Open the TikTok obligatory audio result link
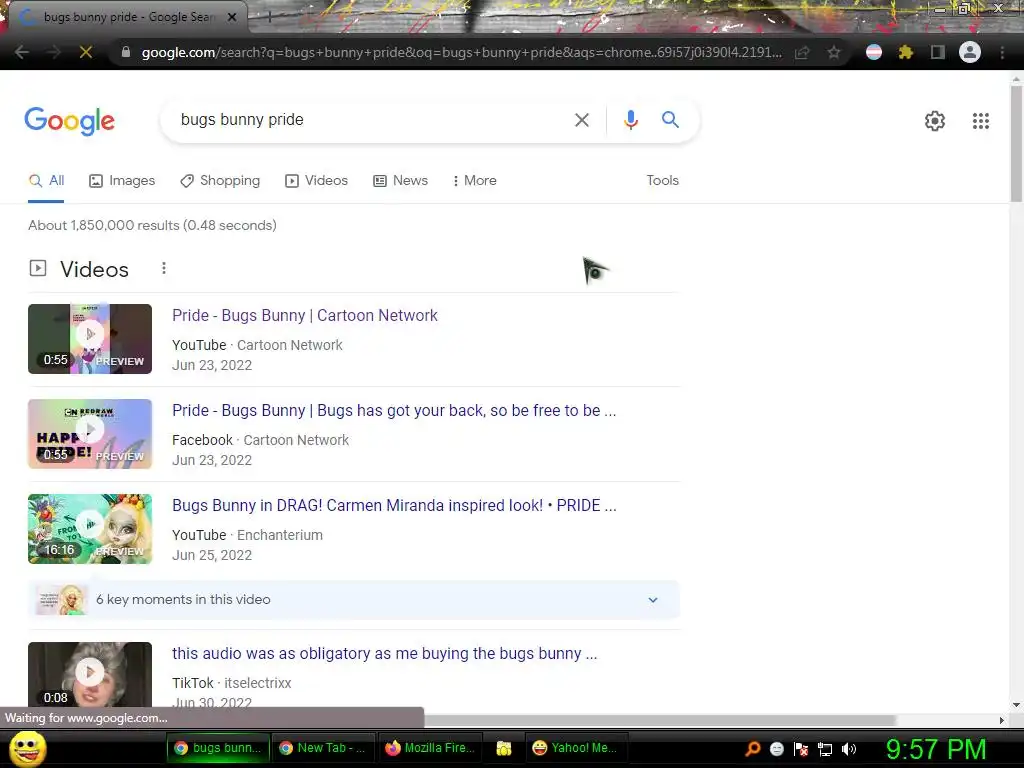The height and width of the screenshot is (768, 1024). tap(384, 654)
